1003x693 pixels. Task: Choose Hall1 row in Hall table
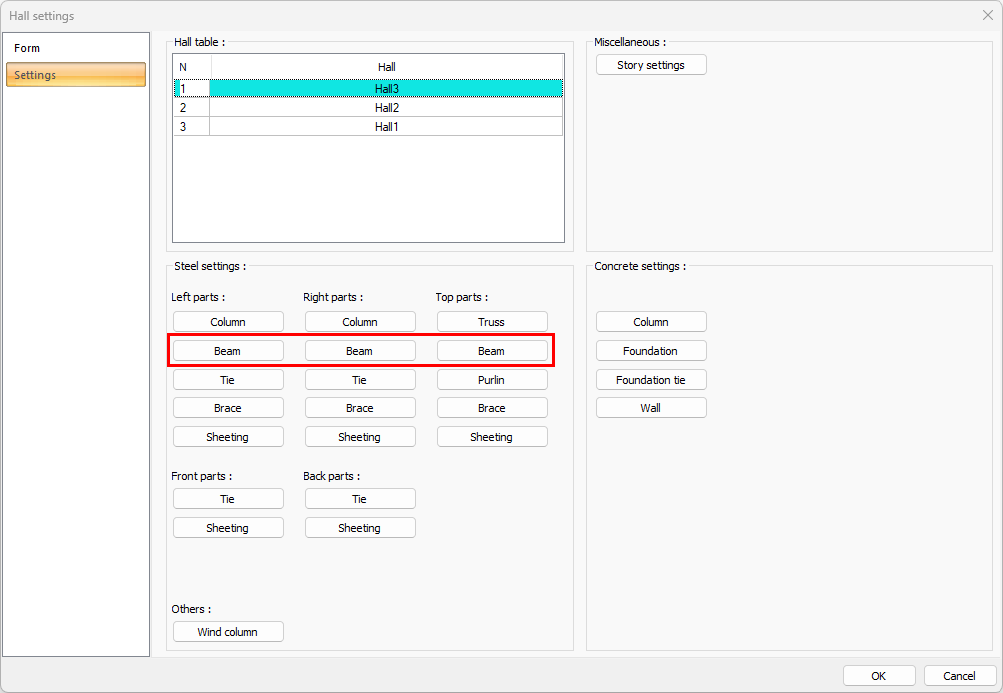click(386, 127)
